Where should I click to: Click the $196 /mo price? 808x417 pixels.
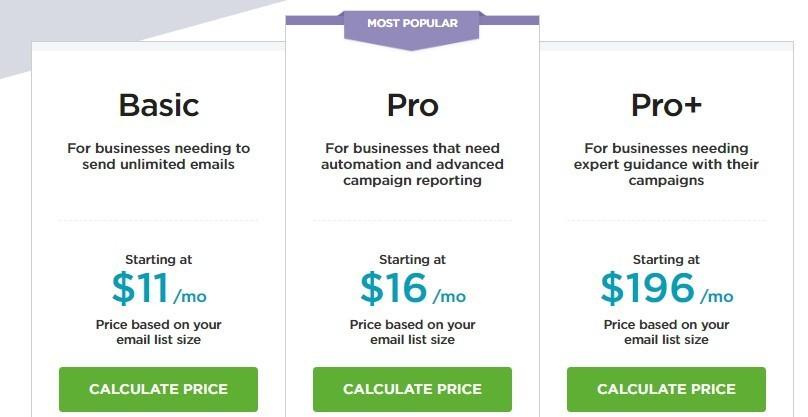pyautogui.click(x=666, y=288)
